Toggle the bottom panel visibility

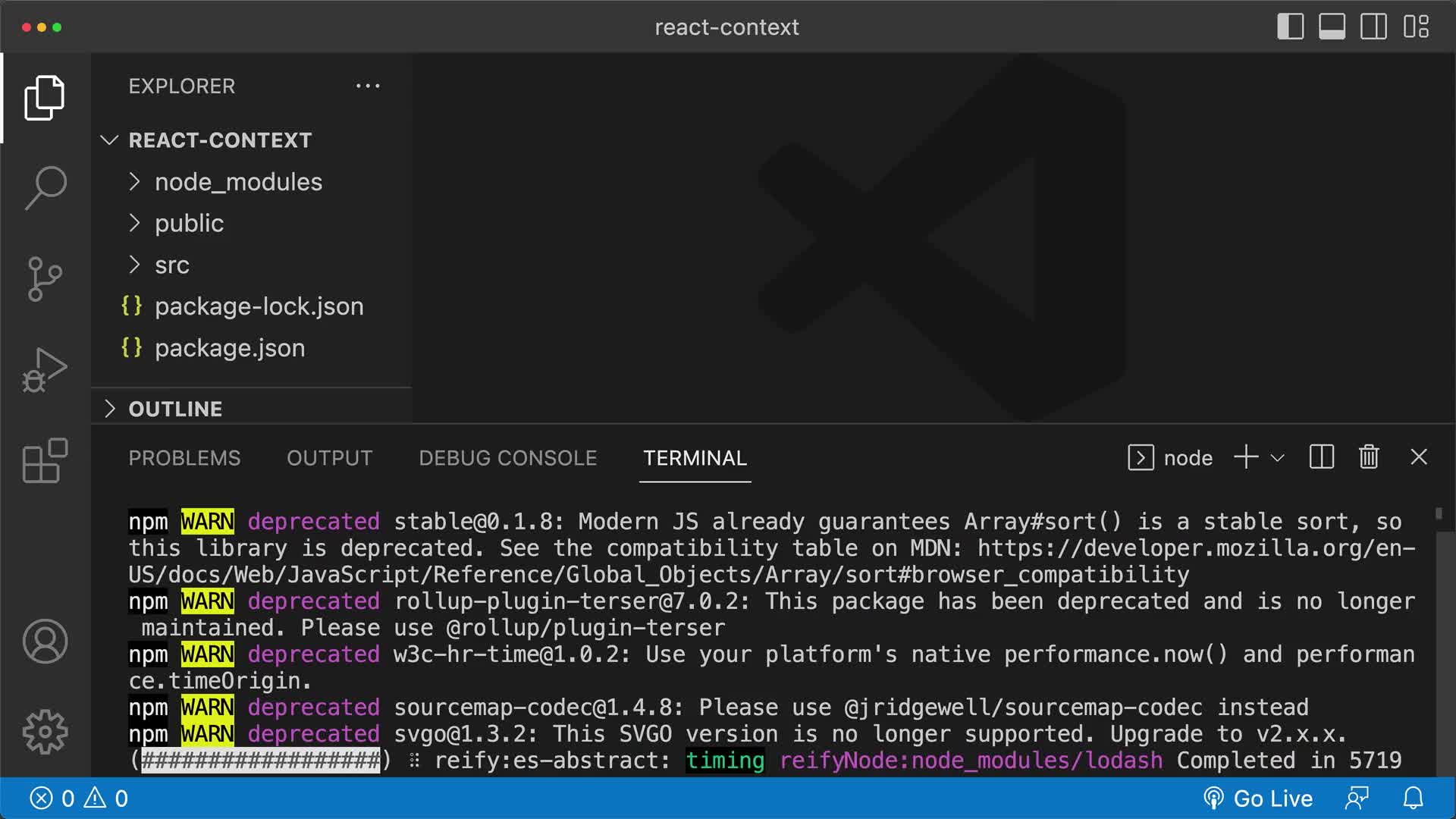1331,27
